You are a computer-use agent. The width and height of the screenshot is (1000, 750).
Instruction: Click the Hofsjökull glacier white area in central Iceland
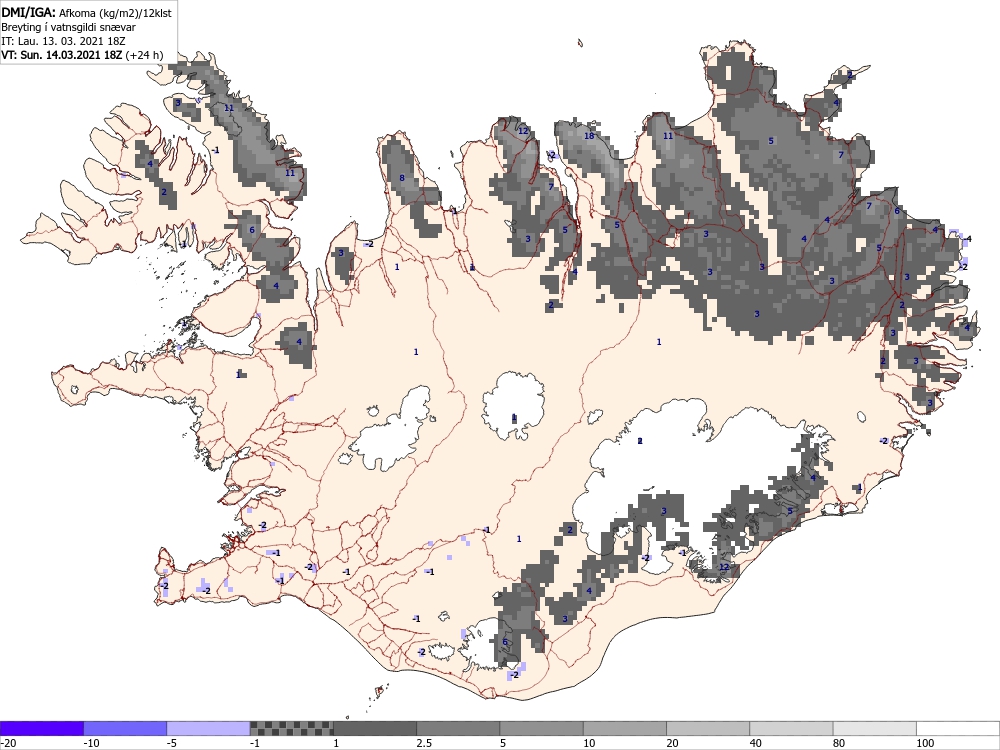(x=513, y=405)
